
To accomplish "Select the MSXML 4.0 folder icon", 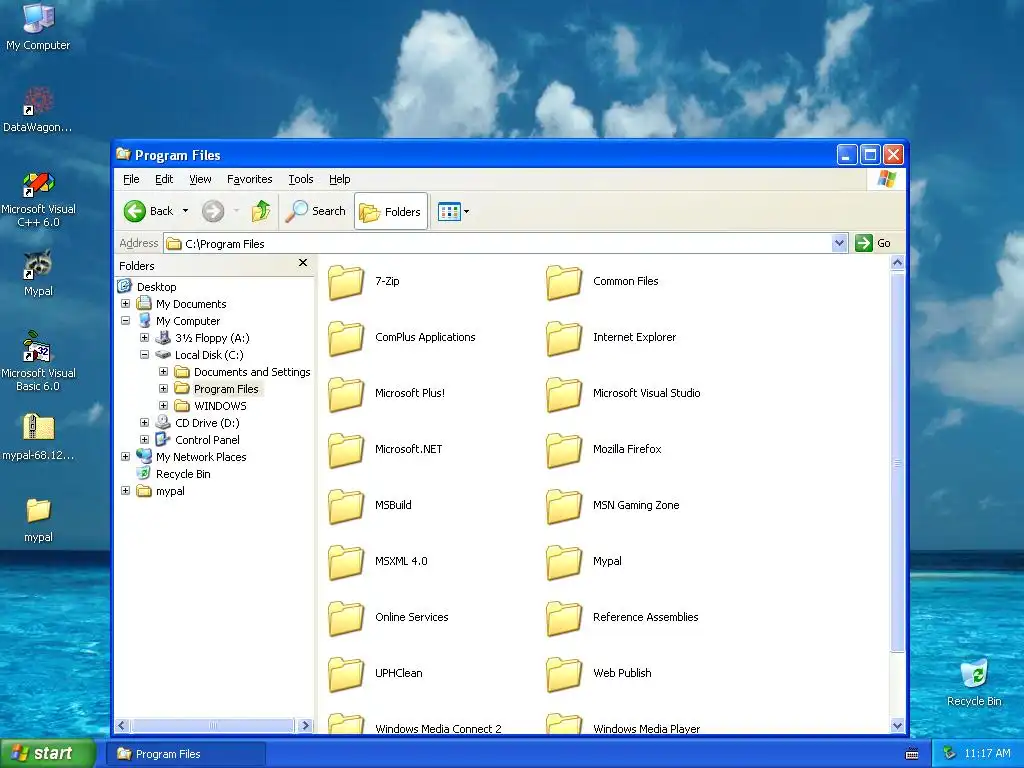I will (x=345, y=562).
